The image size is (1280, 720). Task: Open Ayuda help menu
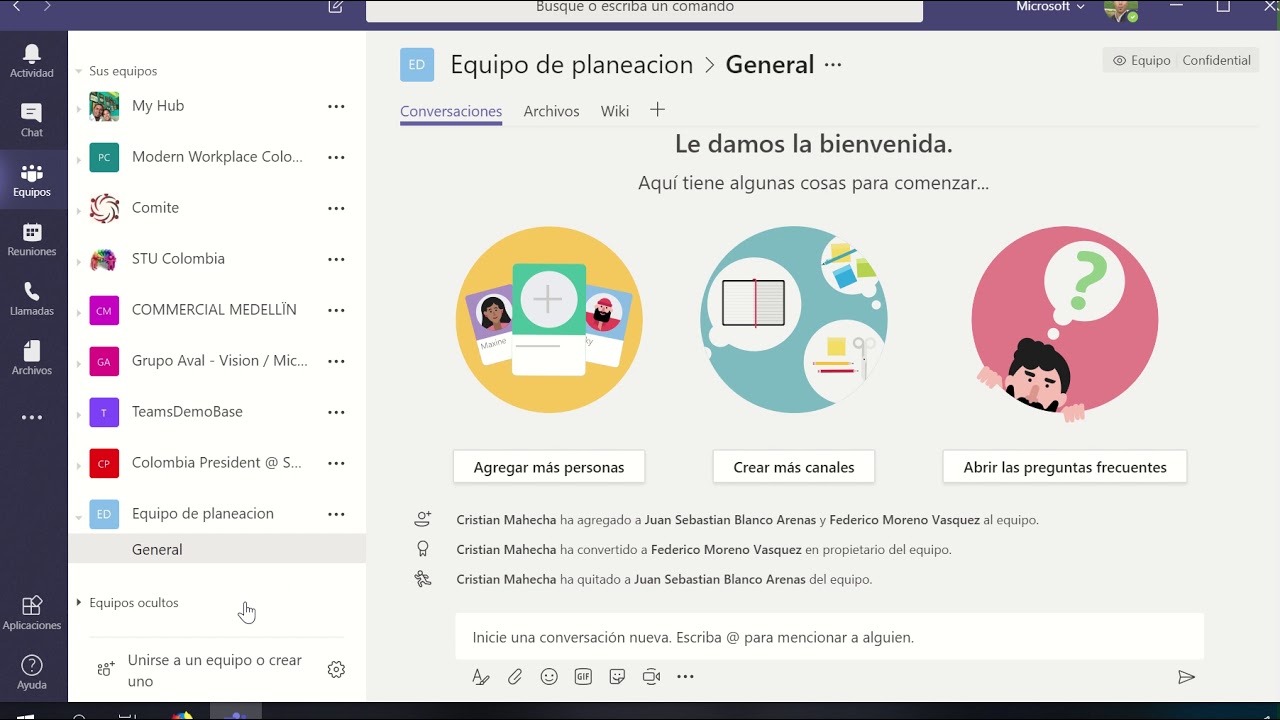(x=32, y=673)
